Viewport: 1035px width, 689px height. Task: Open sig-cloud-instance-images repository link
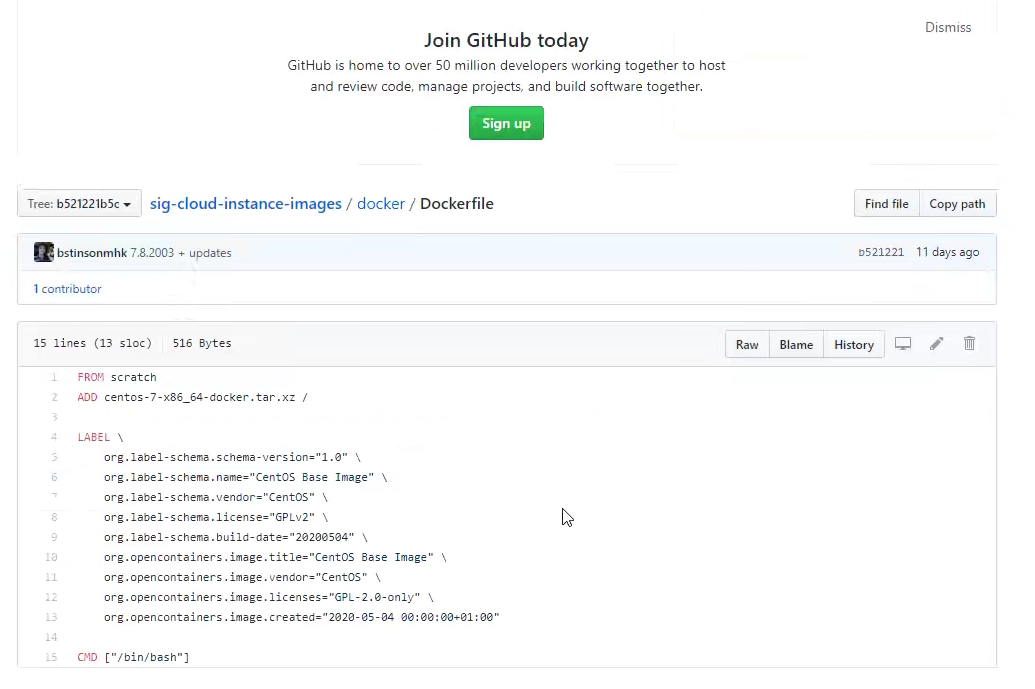click(x=246, y=204)
